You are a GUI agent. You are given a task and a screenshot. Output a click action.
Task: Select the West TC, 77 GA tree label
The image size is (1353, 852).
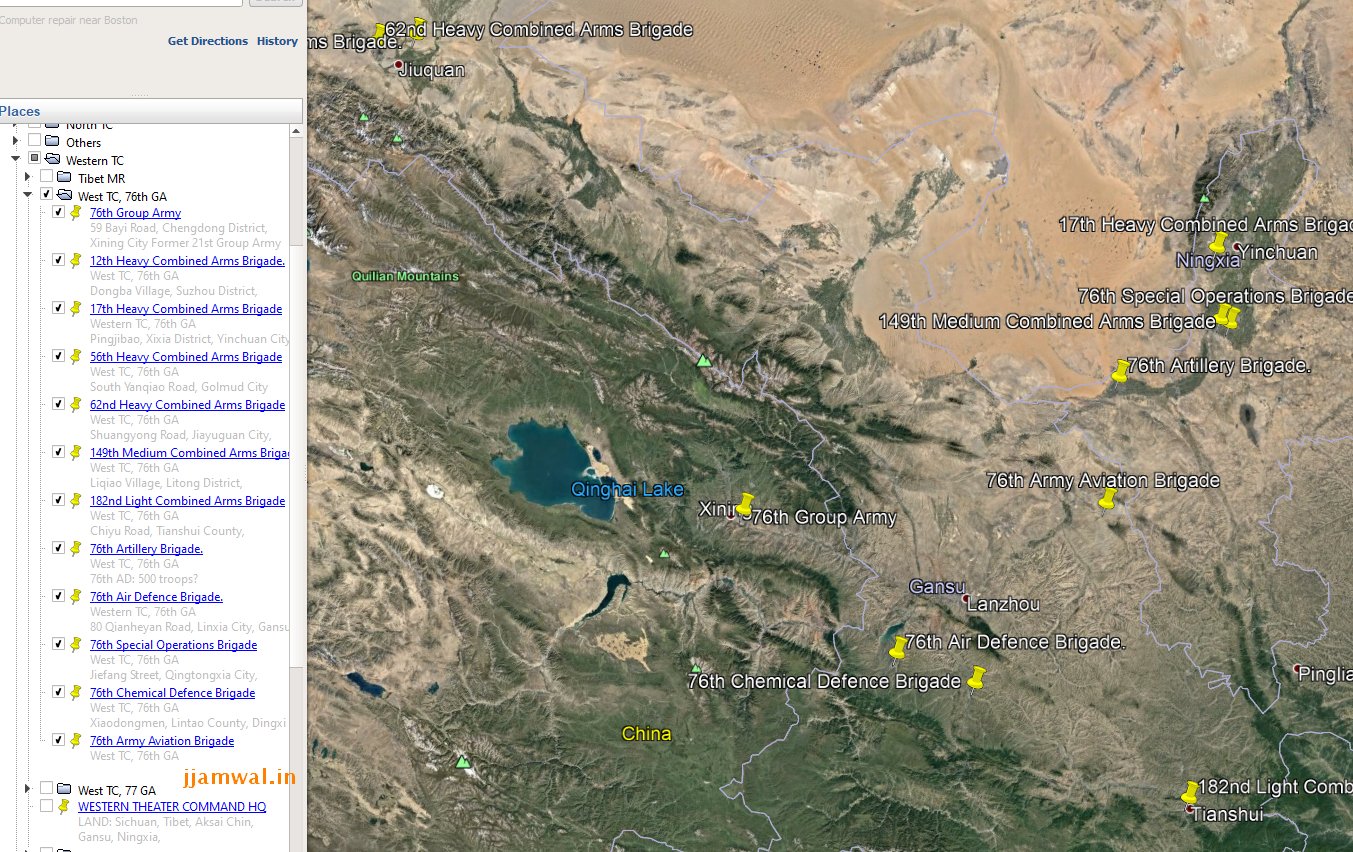coord(116,790)
